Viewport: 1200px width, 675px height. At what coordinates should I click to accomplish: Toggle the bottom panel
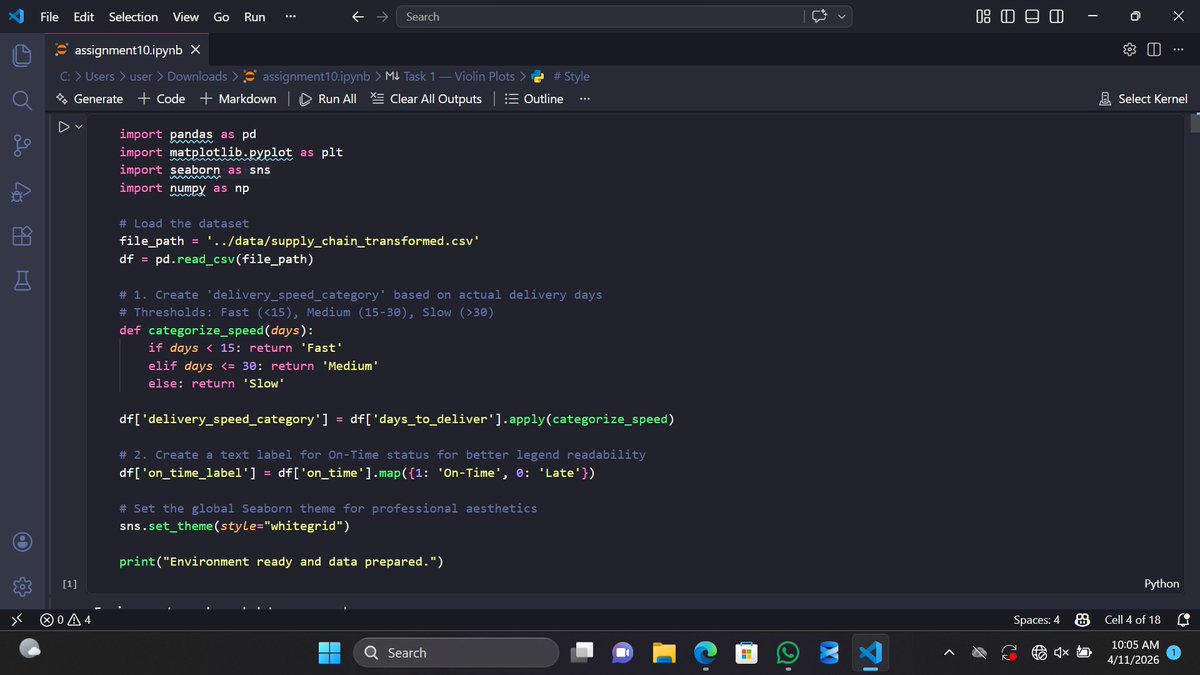pyautogui.click(x=1032, y=16)
